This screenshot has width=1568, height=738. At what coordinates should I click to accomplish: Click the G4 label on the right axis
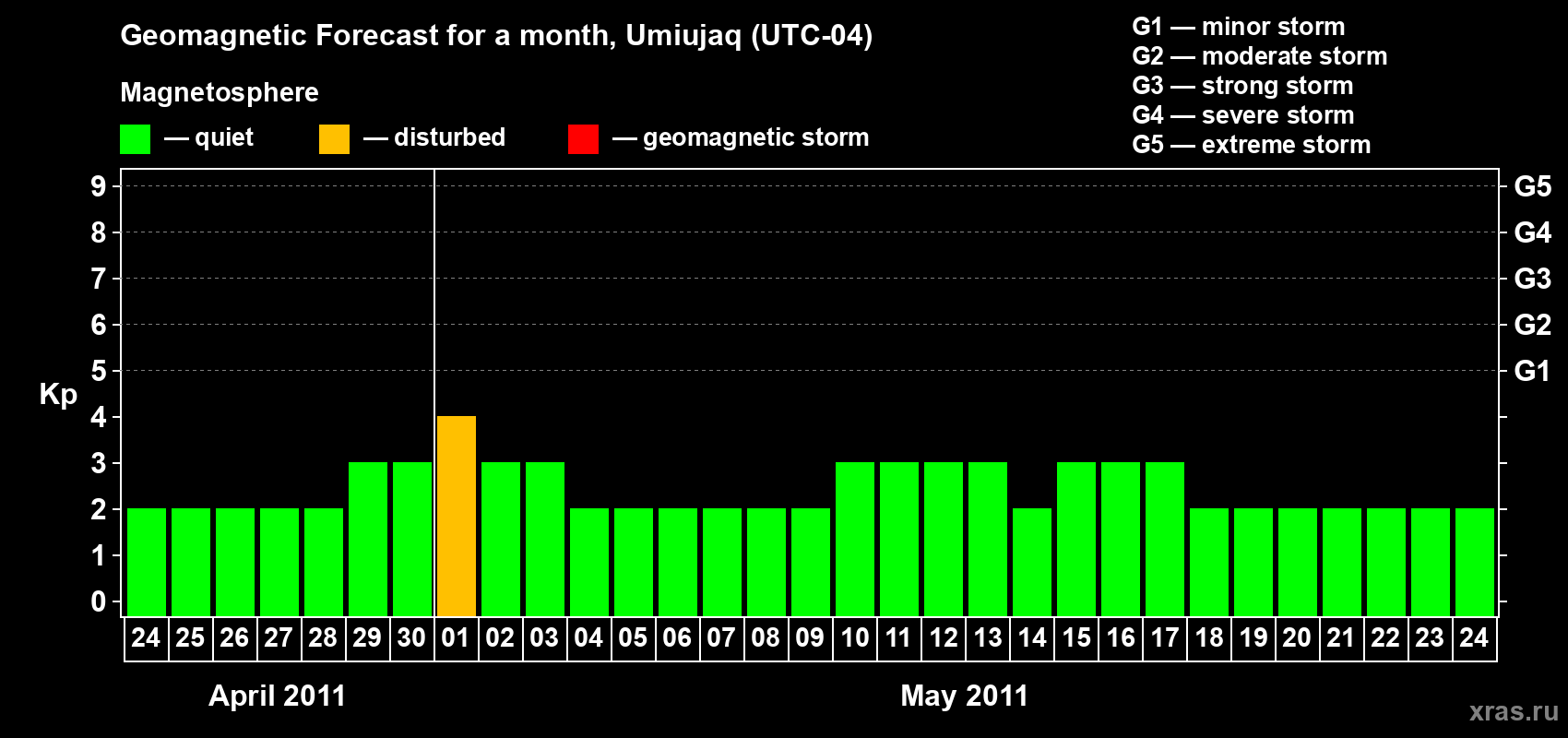tap(1532, 232)
